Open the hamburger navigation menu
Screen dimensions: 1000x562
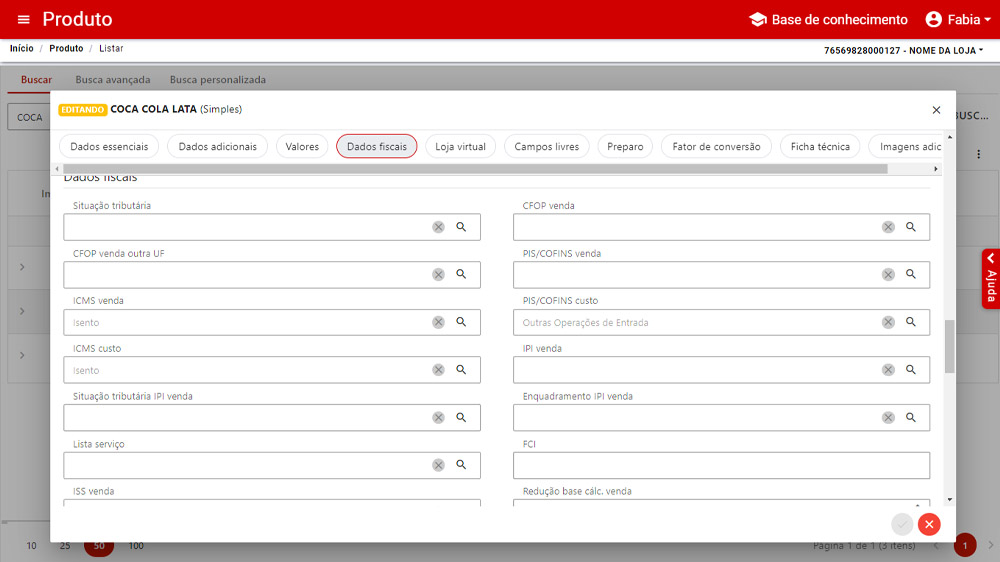[x=23, y=20]
